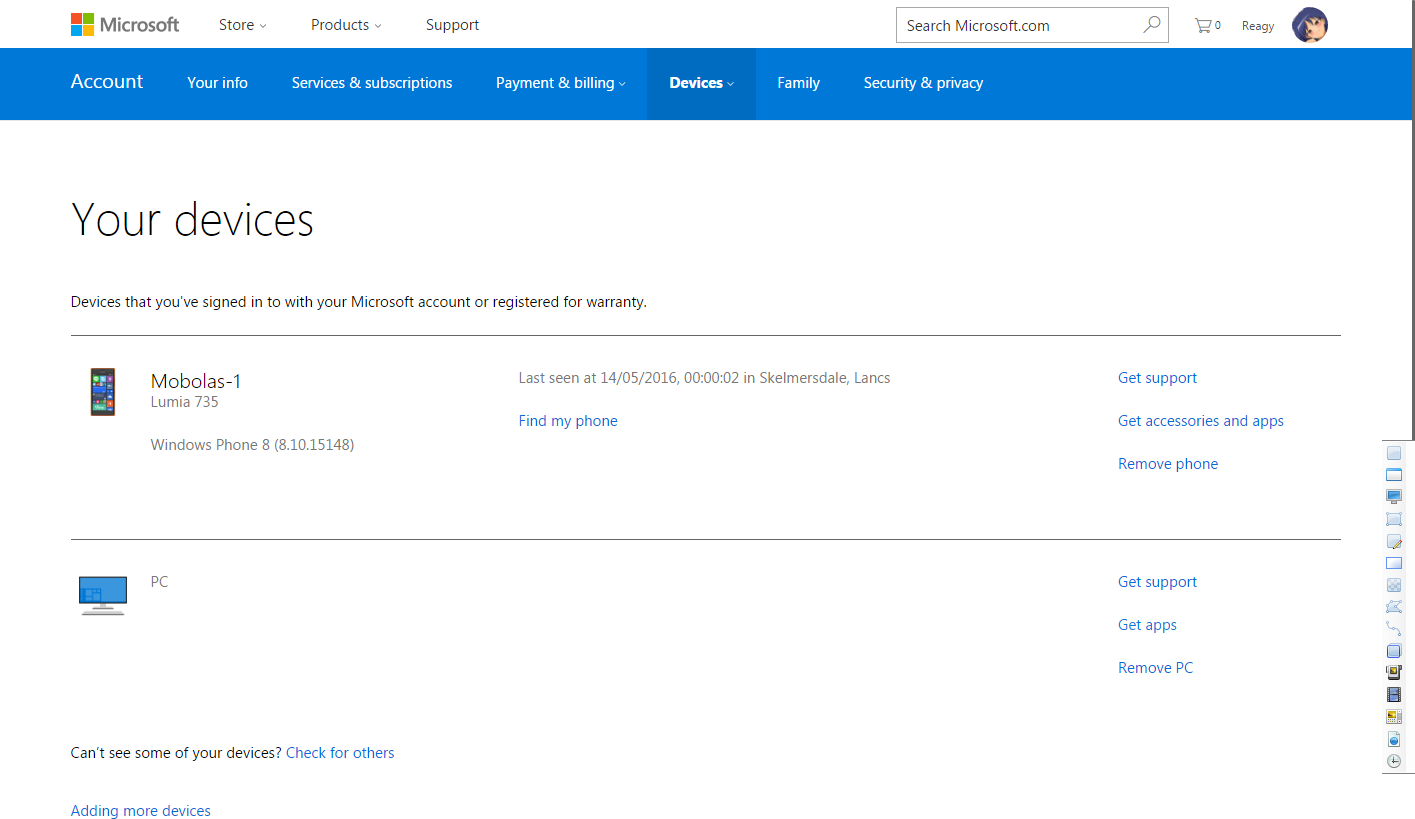Expand the Payment & billing dropdown

coord(561,83)
